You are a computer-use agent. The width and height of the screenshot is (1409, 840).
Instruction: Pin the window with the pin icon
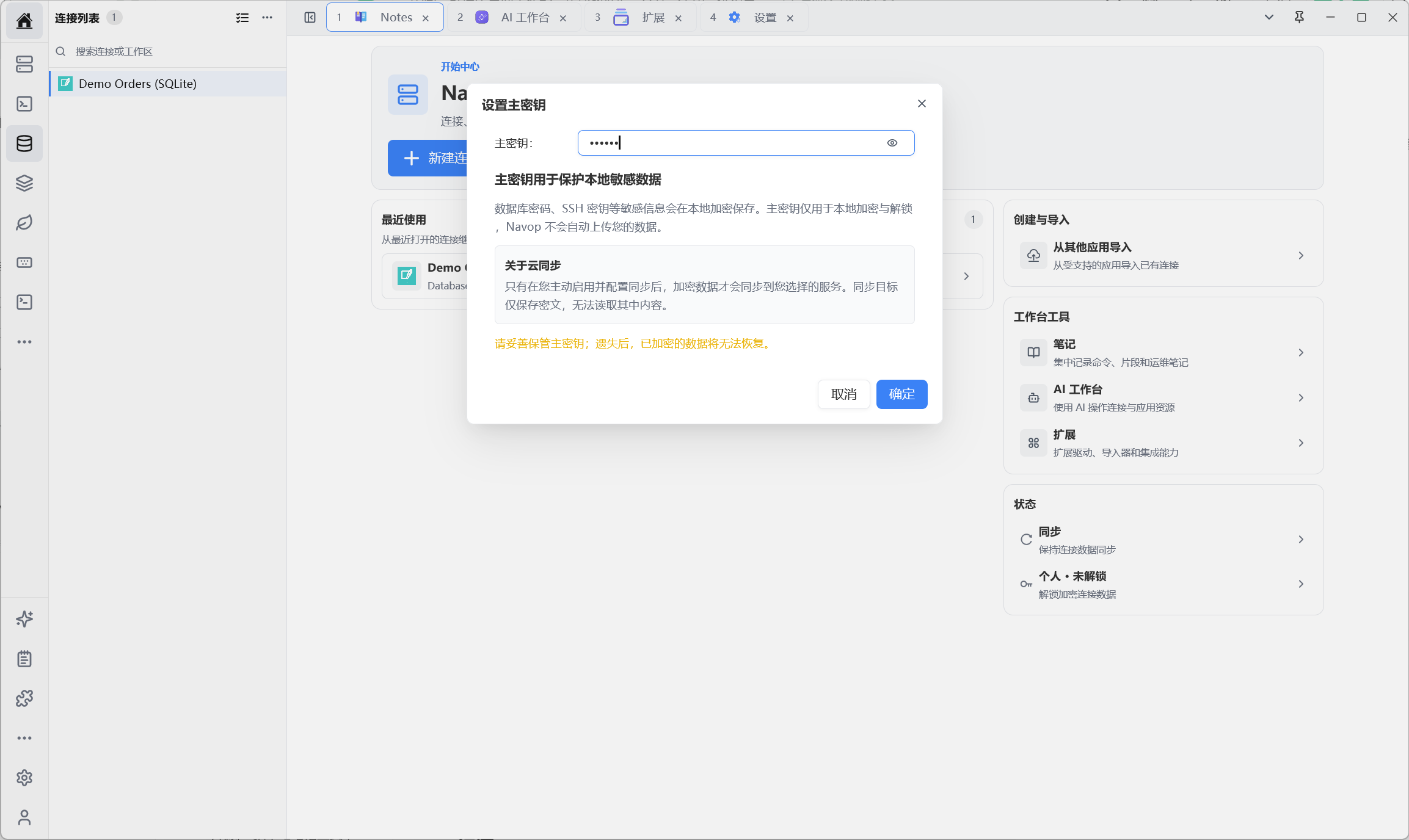[x=1299, y=17]
